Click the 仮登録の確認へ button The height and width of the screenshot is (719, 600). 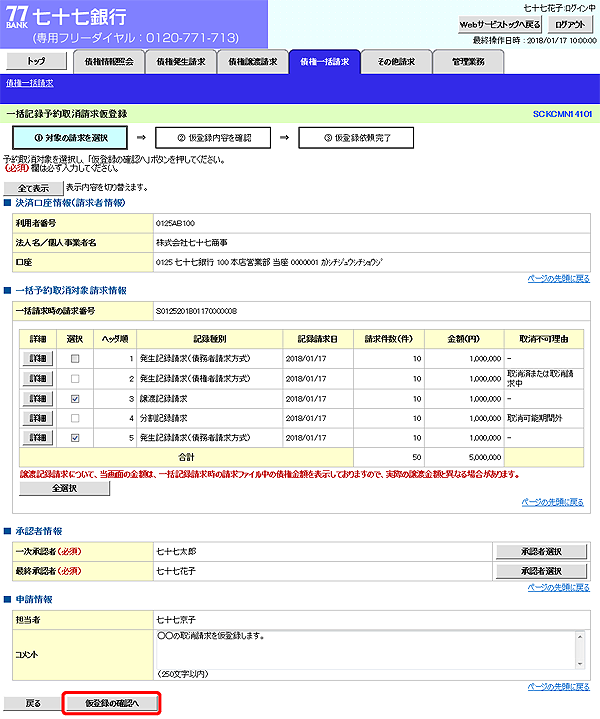pos(112,703)
